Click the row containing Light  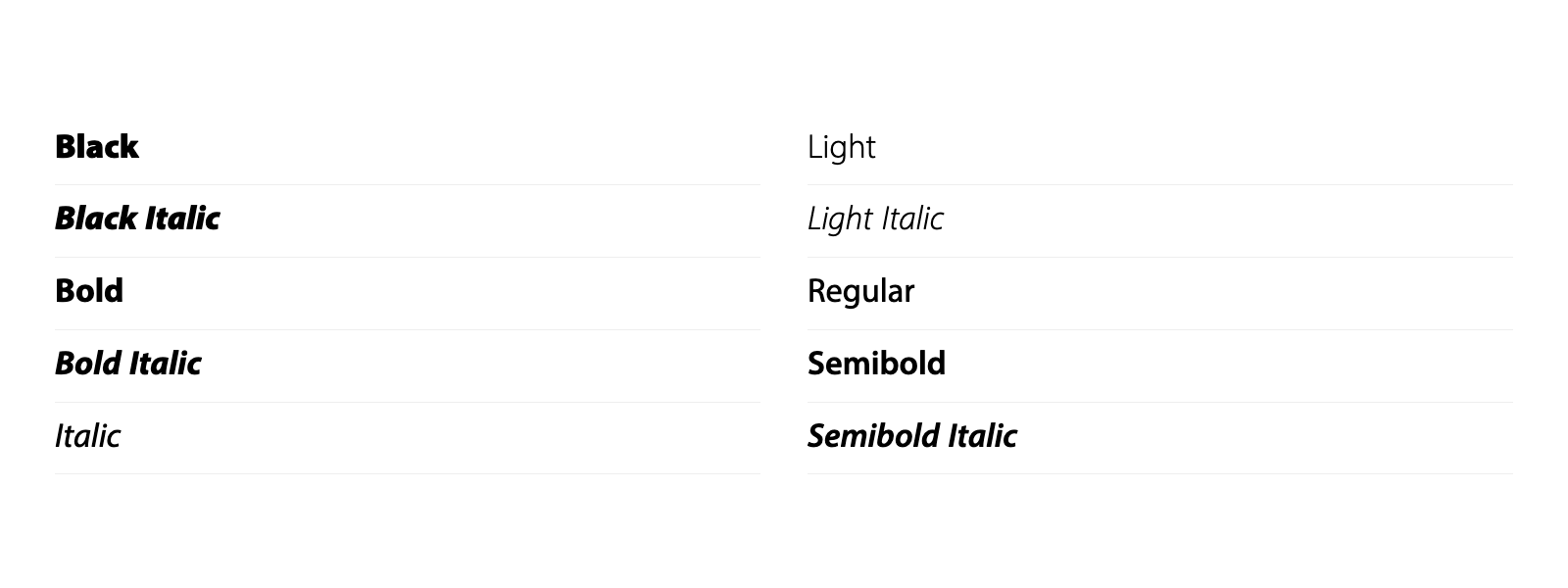click(1160, 149)
